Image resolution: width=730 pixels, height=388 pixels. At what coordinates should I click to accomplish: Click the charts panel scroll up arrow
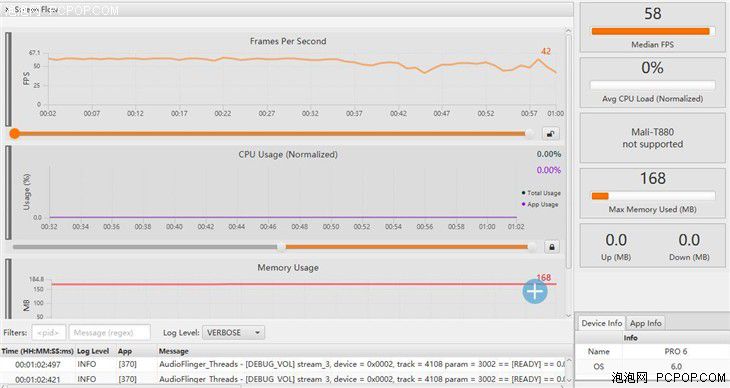pyautogui.click(x=568, y=31)
